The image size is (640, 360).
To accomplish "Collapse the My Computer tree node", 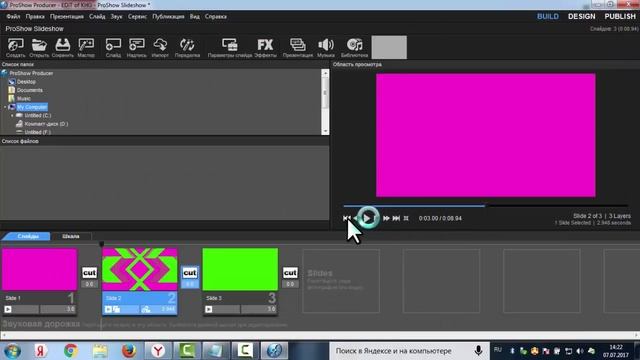I will (5, 107).
